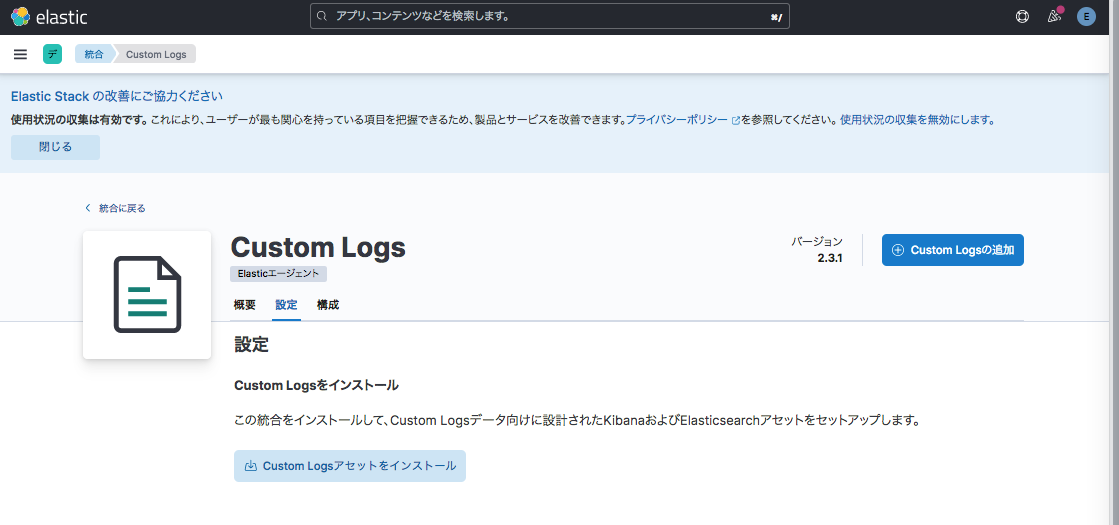1119x525 pixels.
Task: Open the user profile avatar E
Action: (1086, 17)
